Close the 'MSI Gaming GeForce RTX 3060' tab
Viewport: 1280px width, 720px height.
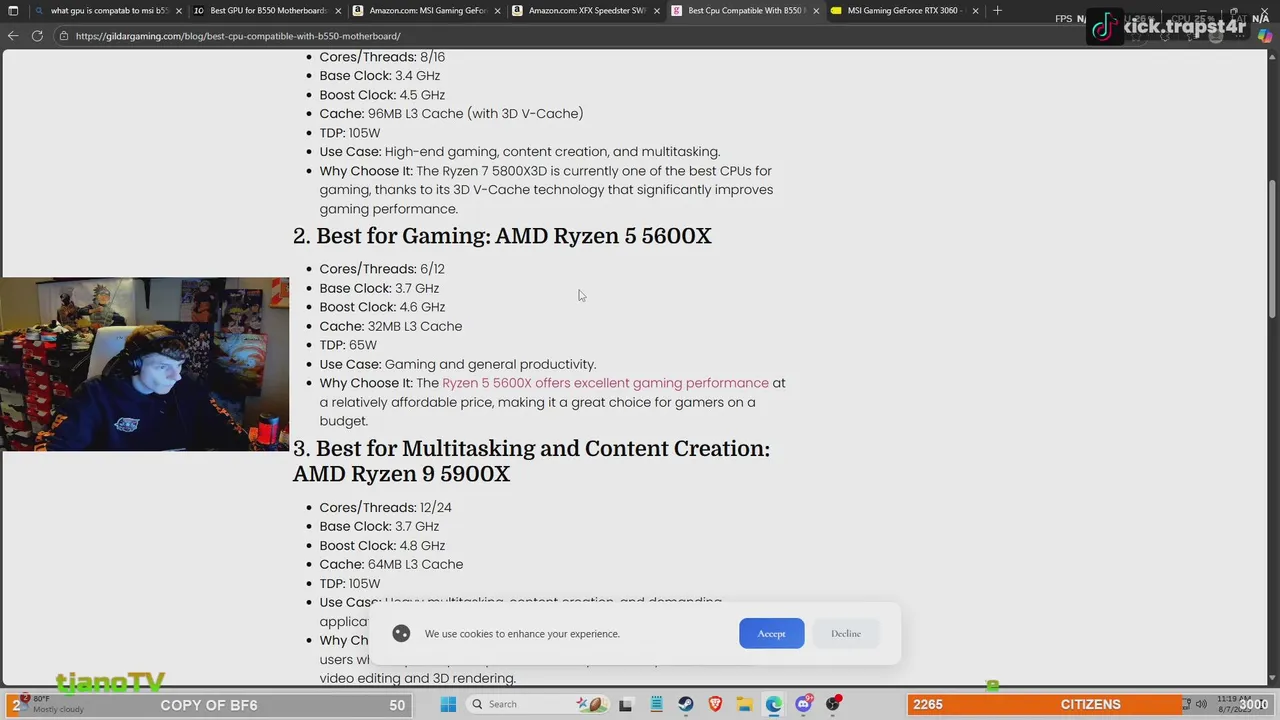pos(975,11)
